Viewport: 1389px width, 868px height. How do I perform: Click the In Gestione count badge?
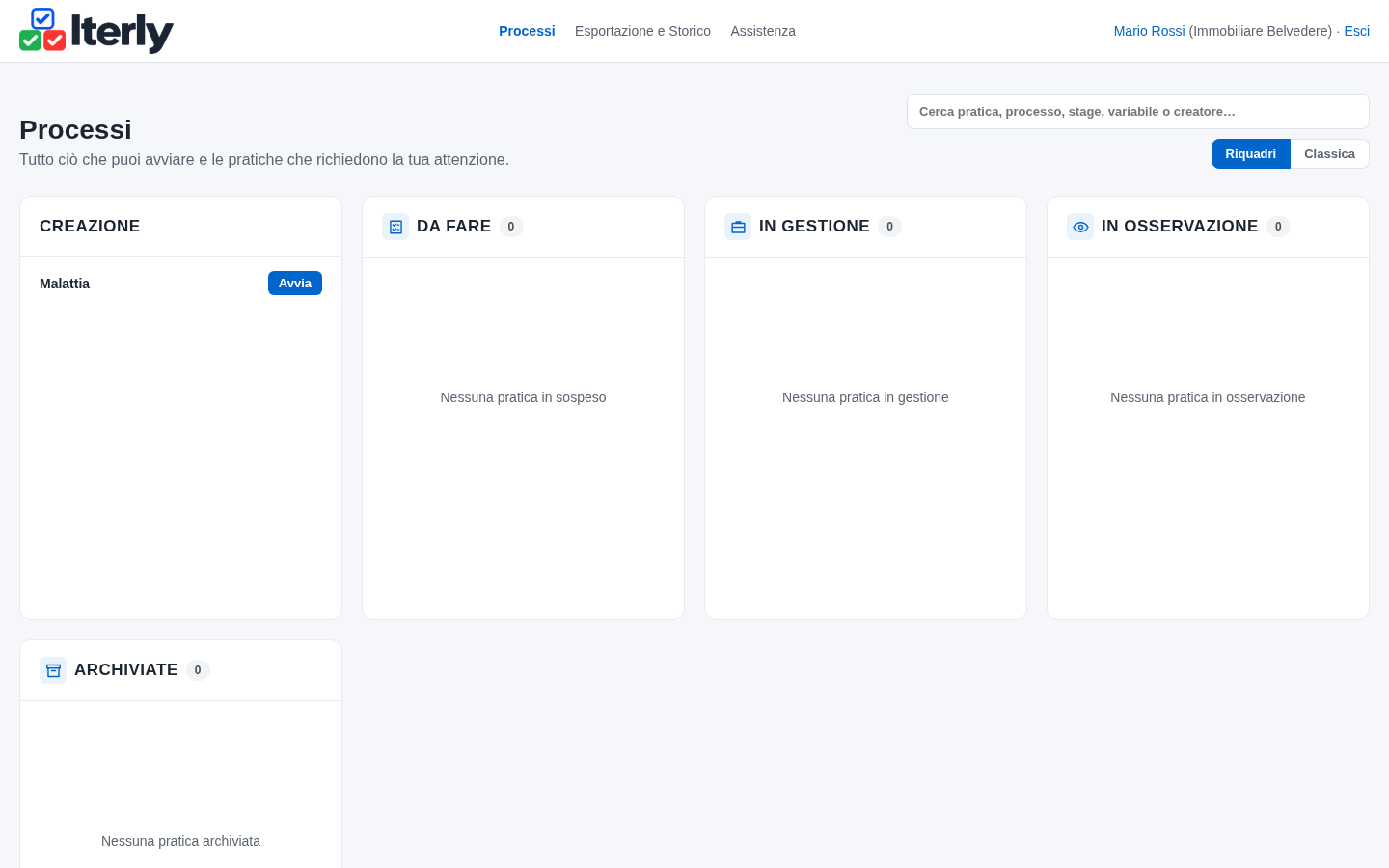tap(889, 227)
